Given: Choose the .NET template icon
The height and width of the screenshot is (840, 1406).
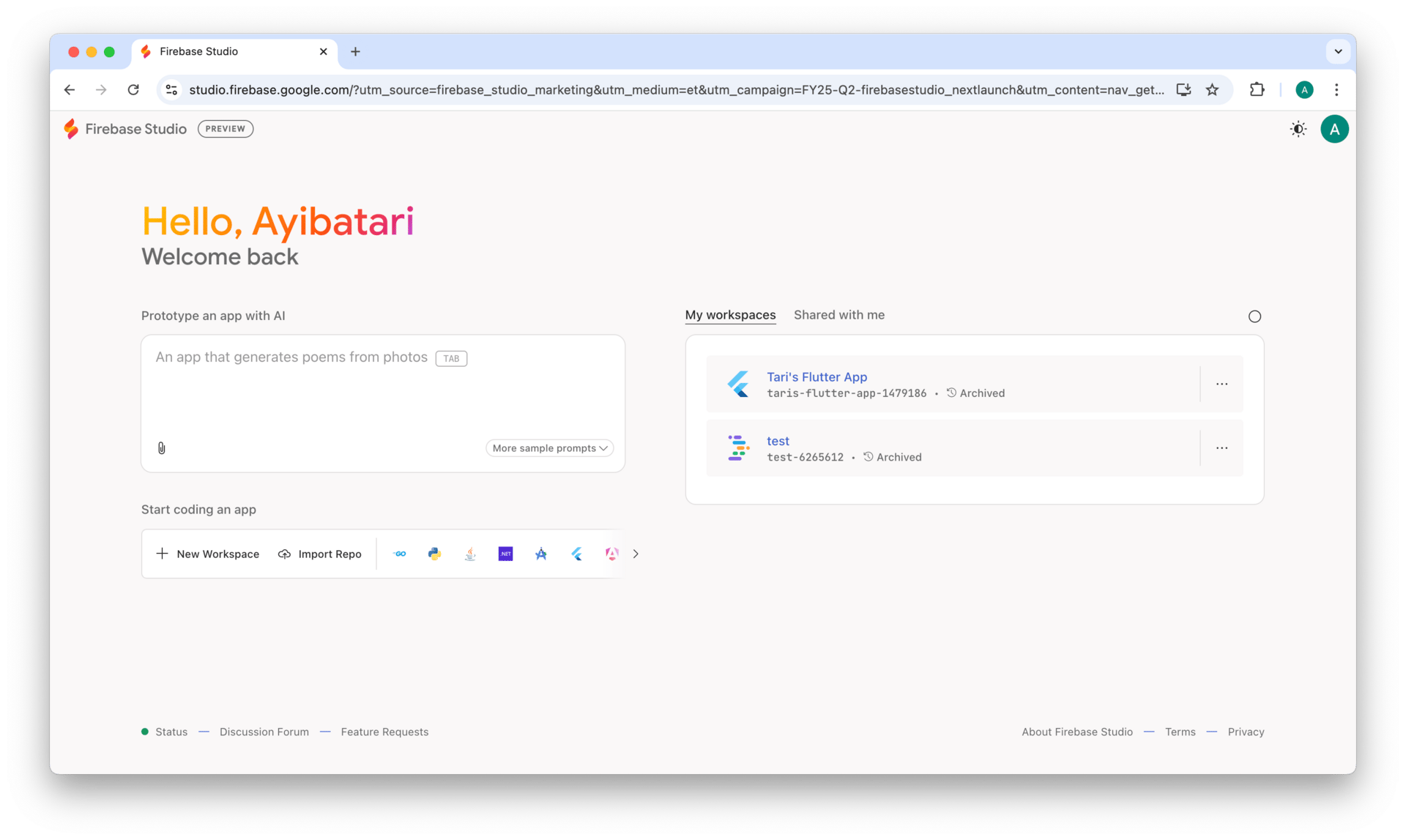Looking at the screenshot, I should click(x=505, y=554).
